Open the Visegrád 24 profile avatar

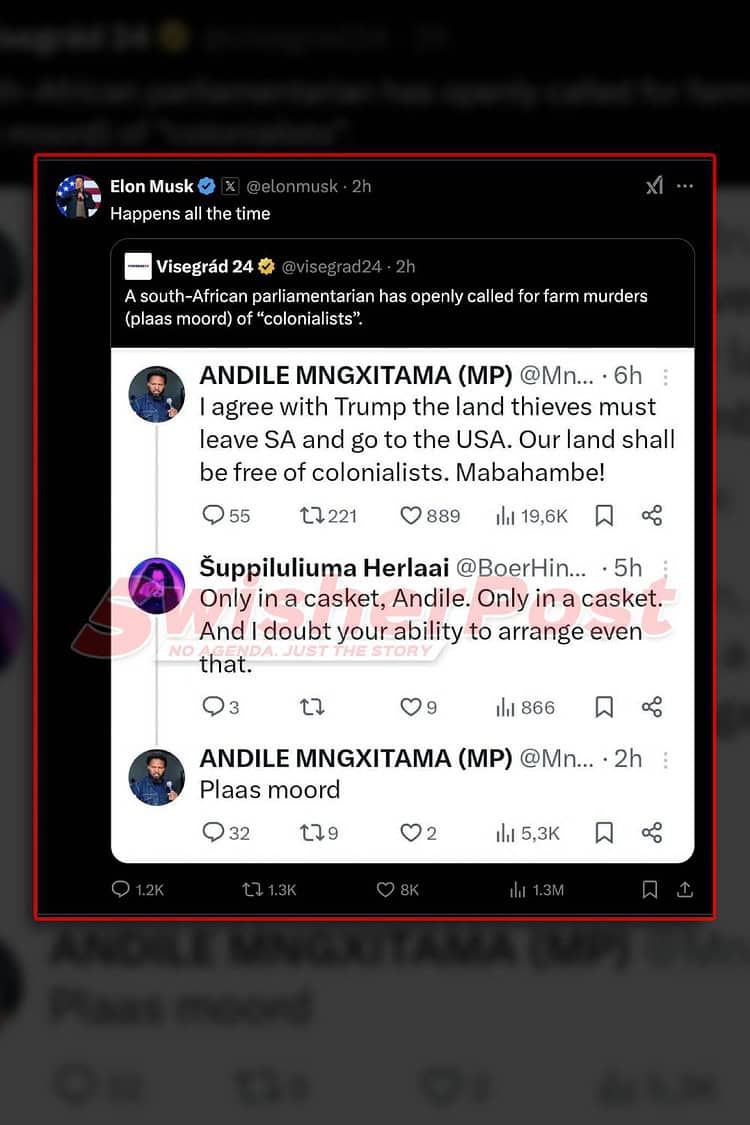coord(138,266)
